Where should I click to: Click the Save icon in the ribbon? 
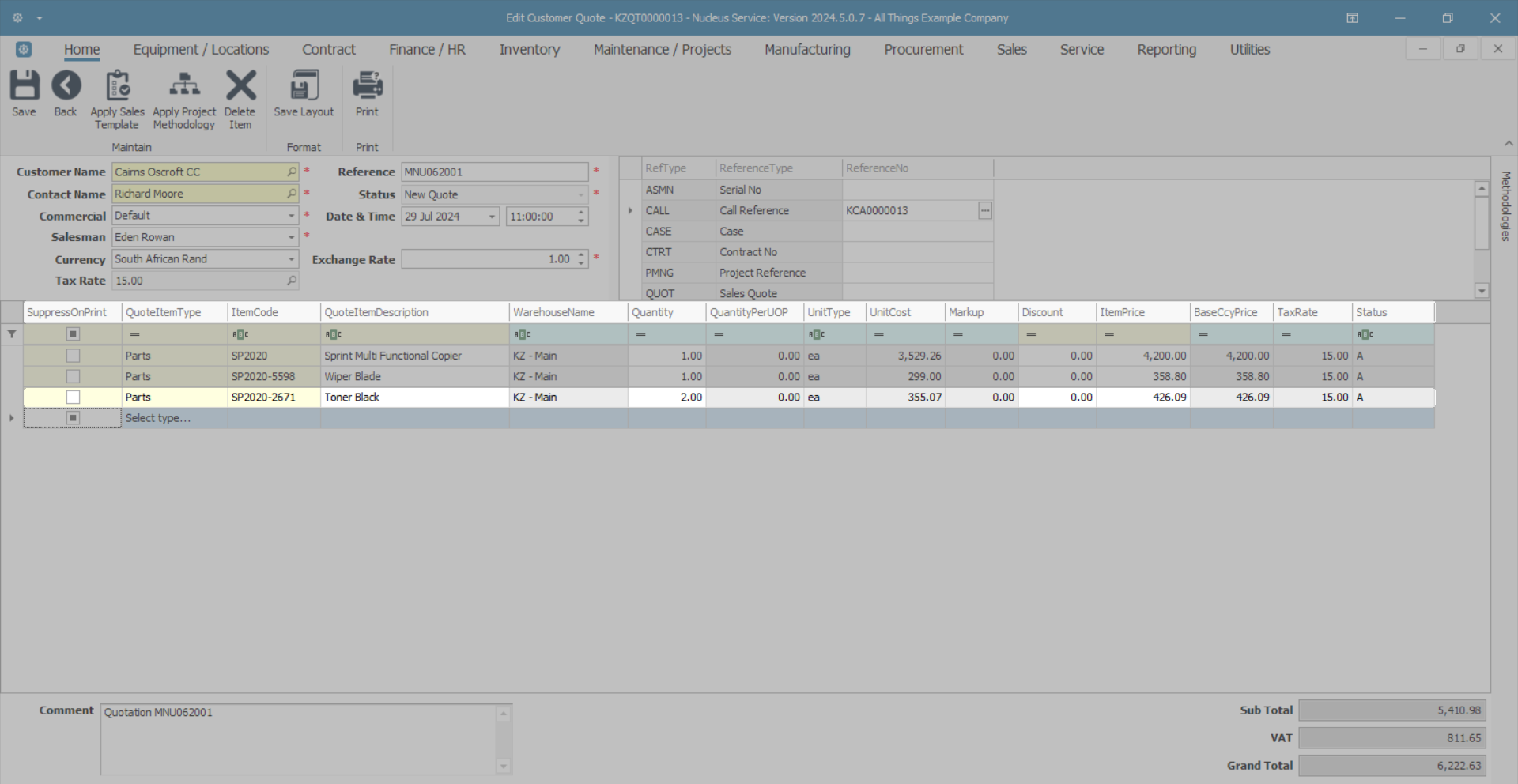tap(24, 93)
